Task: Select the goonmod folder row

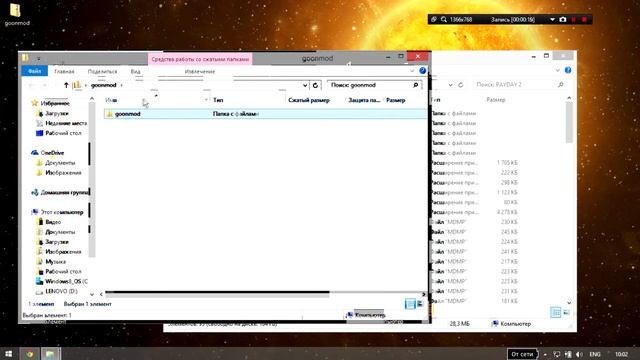Action: 265,114
